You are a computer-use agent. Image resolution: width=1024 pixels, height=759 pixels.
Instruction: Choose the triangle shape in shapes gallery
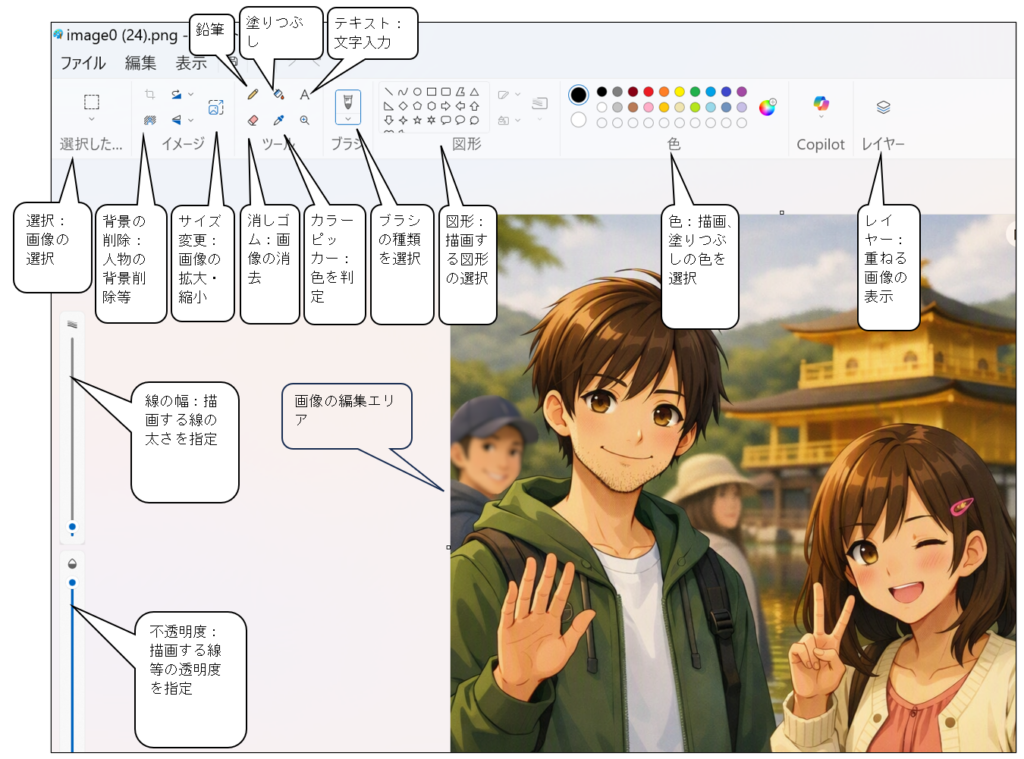click(475, 92)
